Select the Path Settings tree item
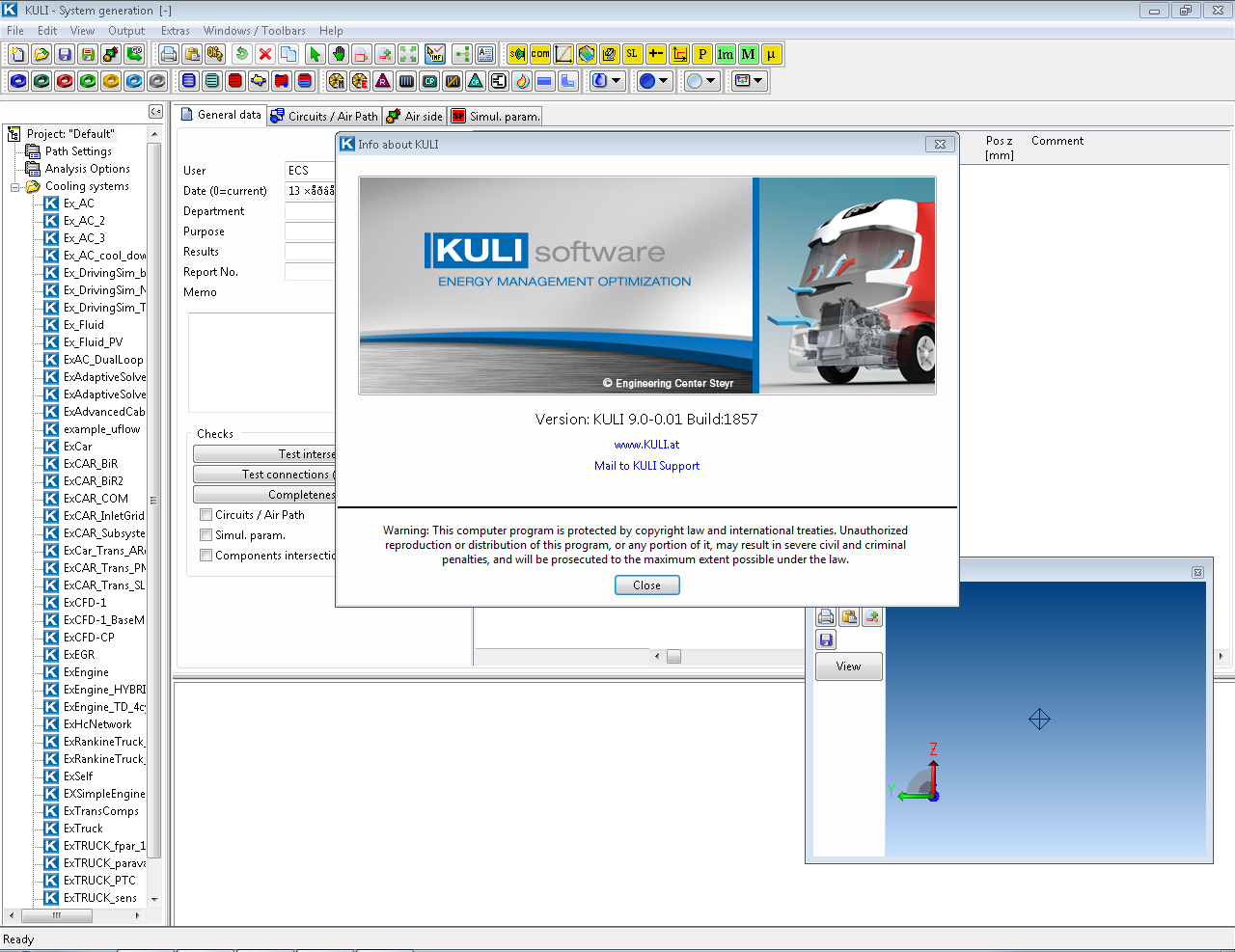The width and height of the screenshot is (1235, 952). tap(77, 151)
